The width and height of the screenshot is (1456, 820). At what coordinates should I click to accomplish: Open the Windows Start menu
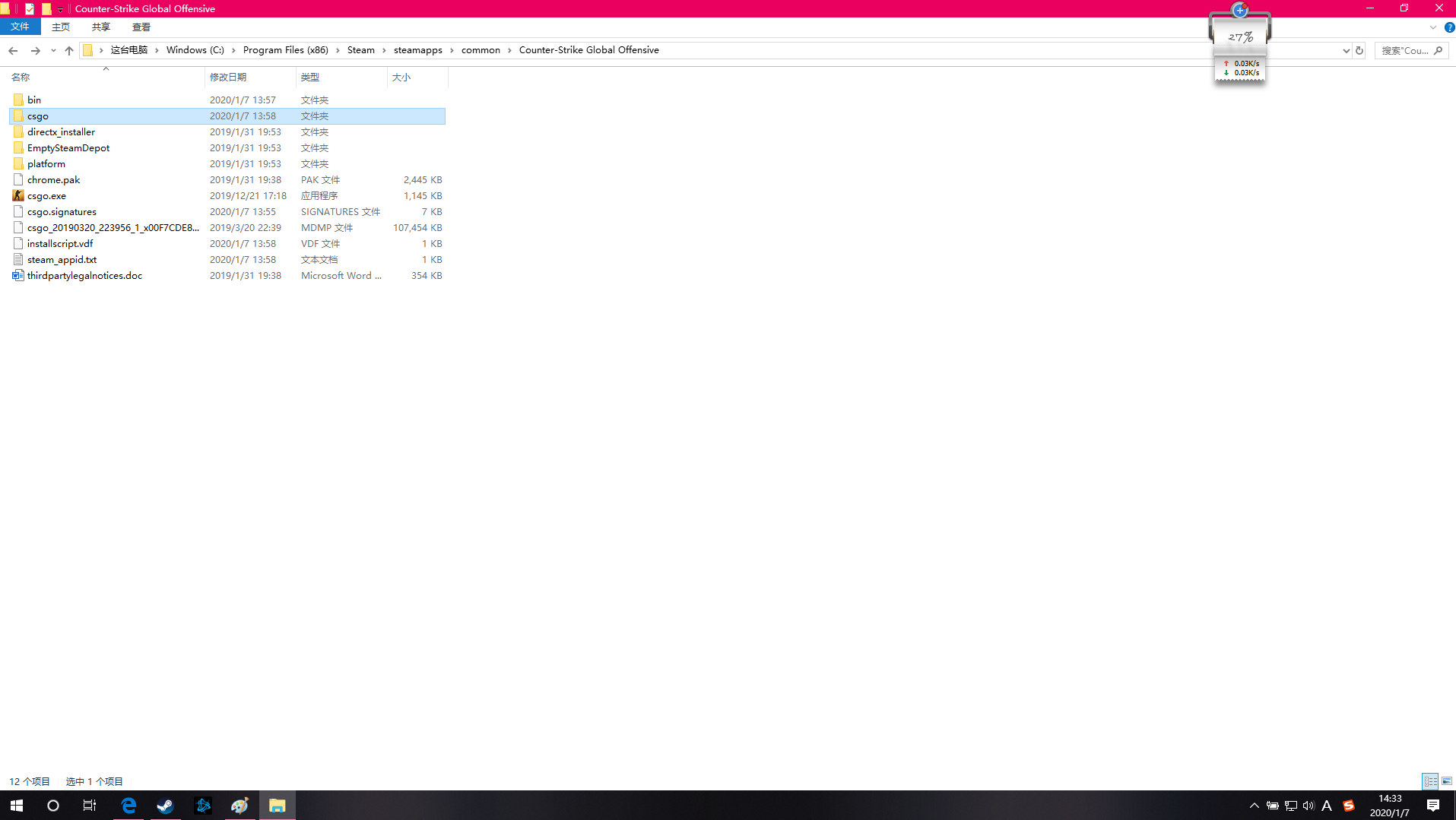[x=17, y=806]
